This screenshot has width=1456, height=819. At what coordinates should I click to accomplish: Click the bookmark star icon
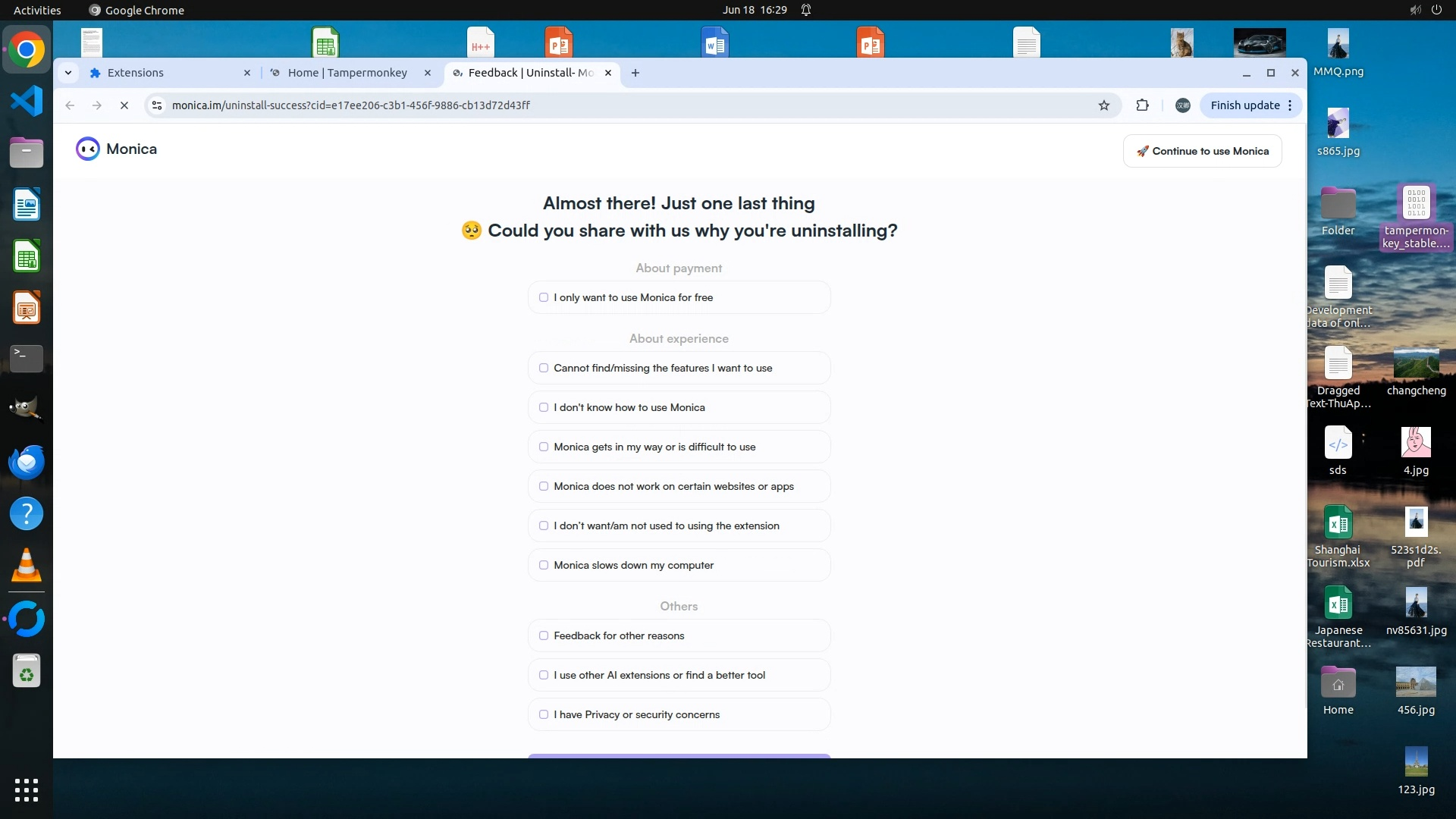1104,105
